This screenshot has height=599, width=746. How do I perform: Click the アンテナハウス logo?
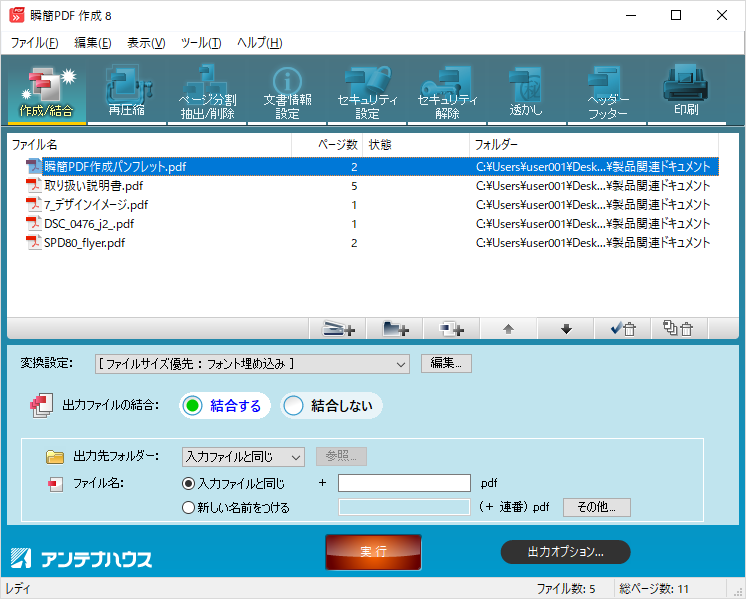point(81,559)
